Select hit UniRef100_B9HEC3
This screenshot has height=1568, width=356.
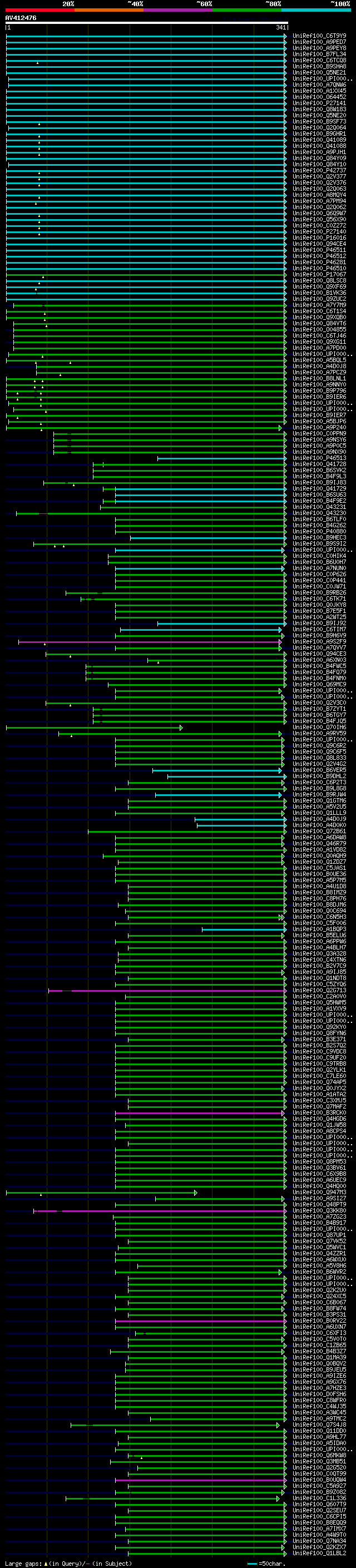[x=319, y=537]
